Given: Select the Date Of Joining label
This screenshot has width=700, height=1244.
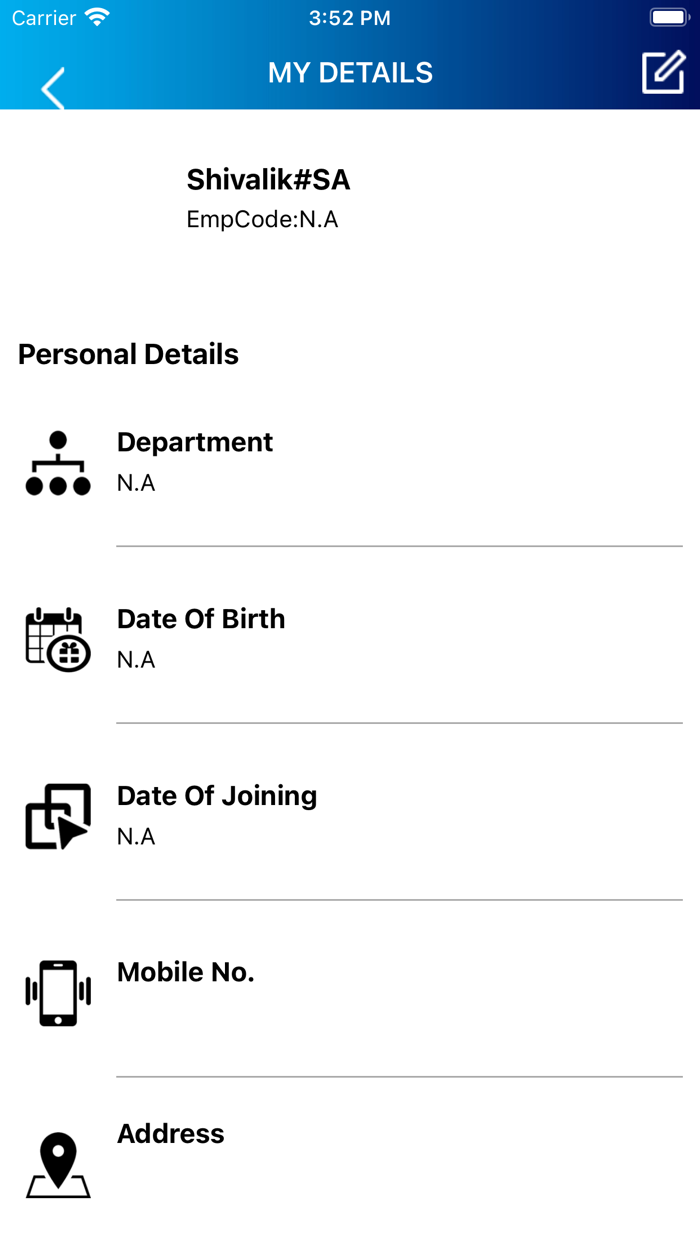Looking at the screenshot, I should tap(217, 796).
